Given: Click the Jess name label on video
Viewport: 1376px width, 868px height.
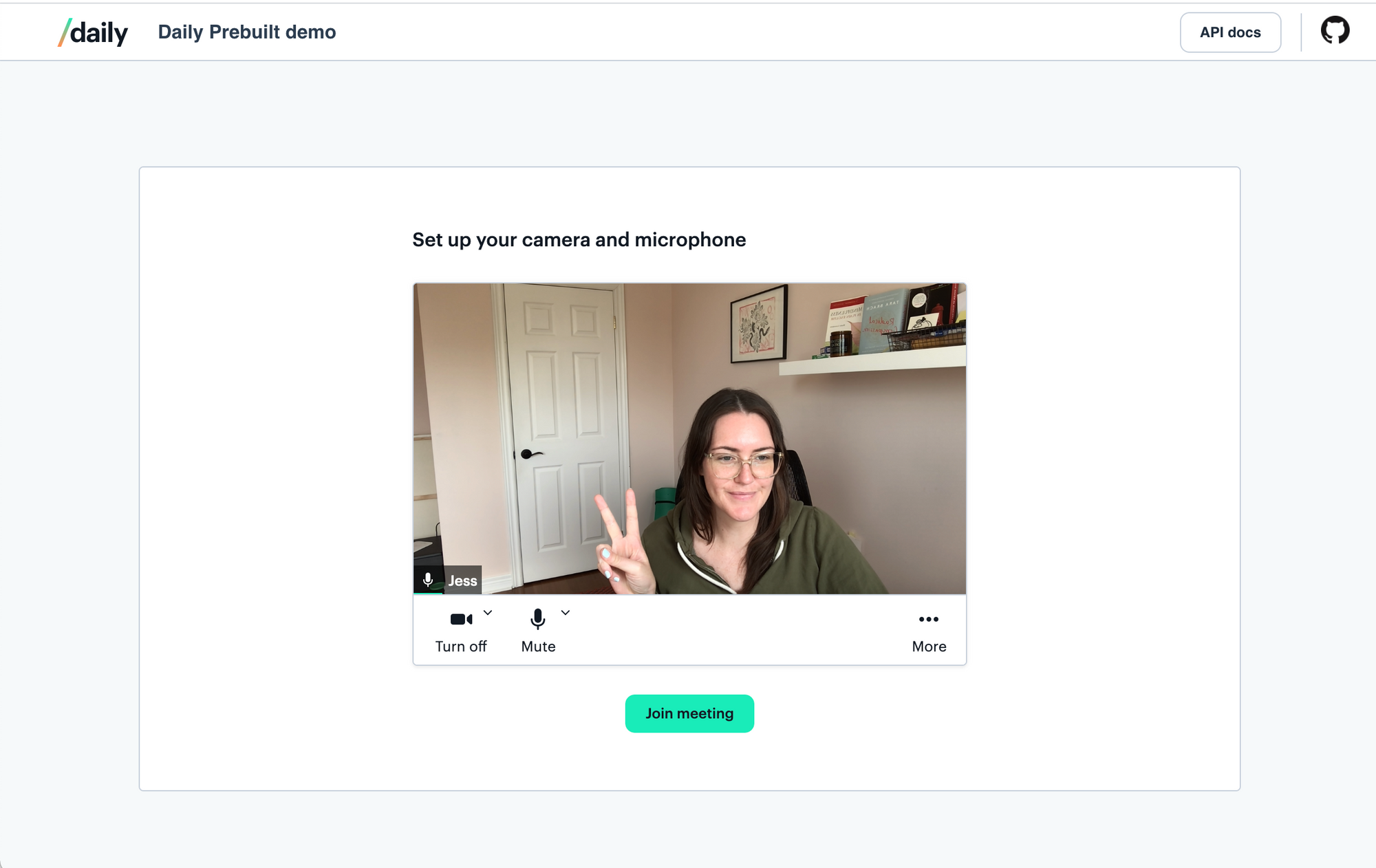Looking at the screenshot, I should coord(462,581).
